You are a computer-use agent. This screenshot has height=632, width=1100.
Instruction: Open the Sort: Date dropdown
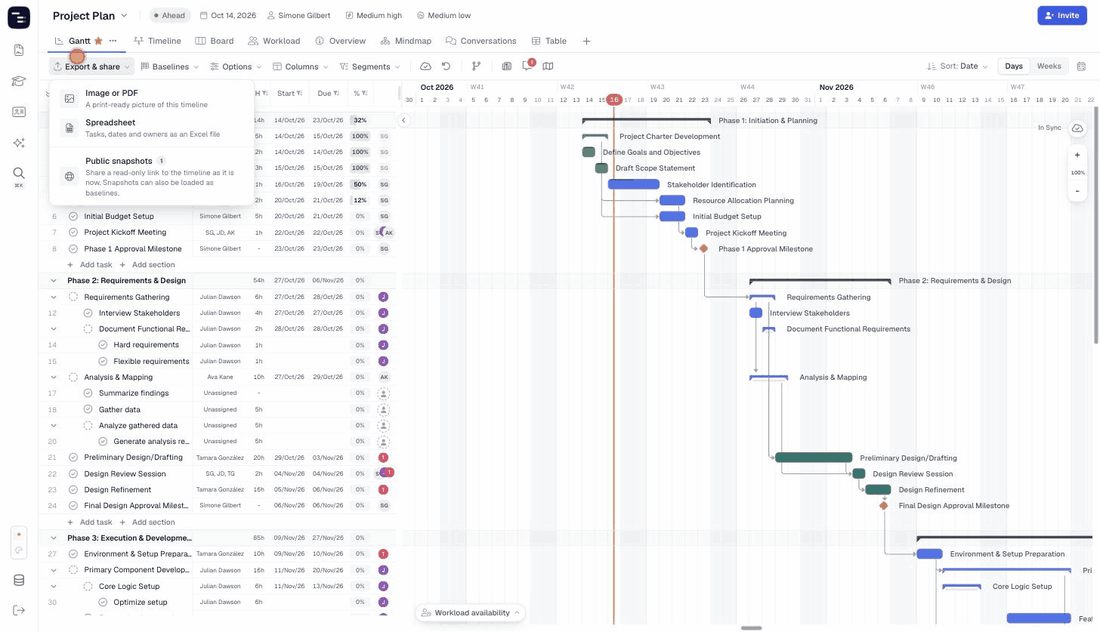[958, 66]
